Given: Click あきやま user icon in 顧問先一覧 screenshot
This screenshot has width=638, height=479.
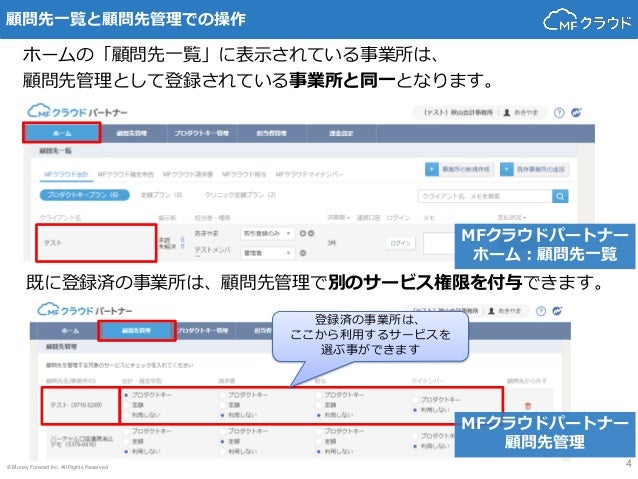Looking at the screenshot, I should (507, 113).
